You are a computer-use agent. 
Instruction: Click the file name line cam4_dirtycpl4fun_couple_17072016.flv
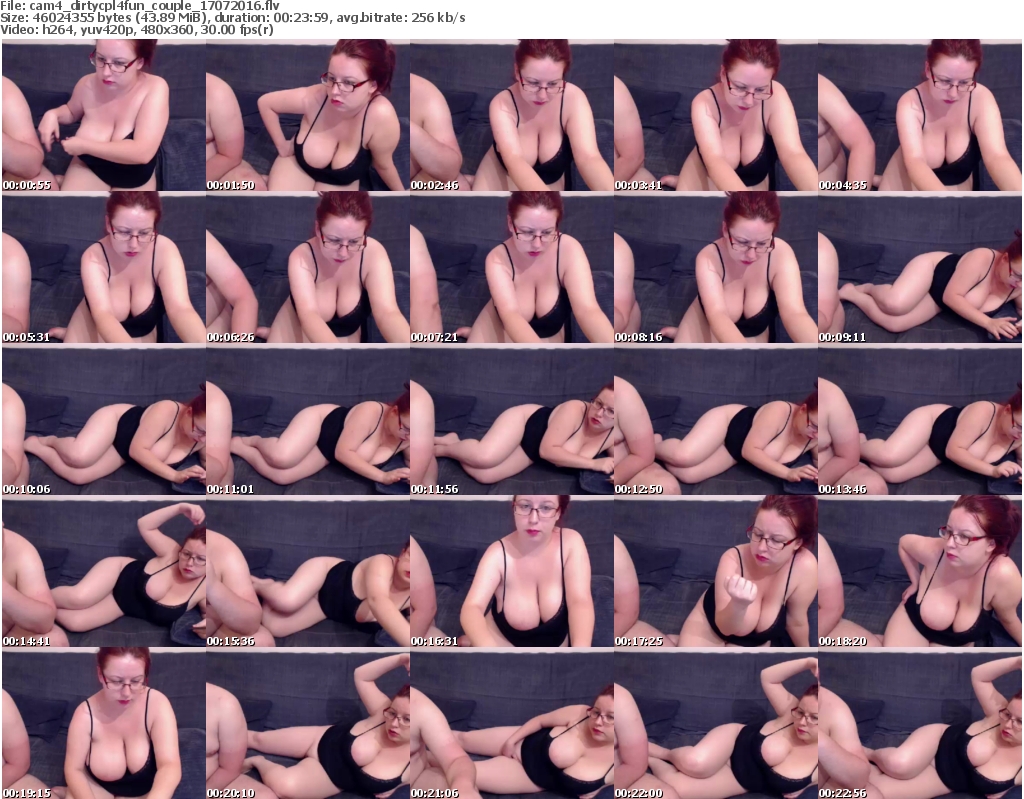[140, 6]
